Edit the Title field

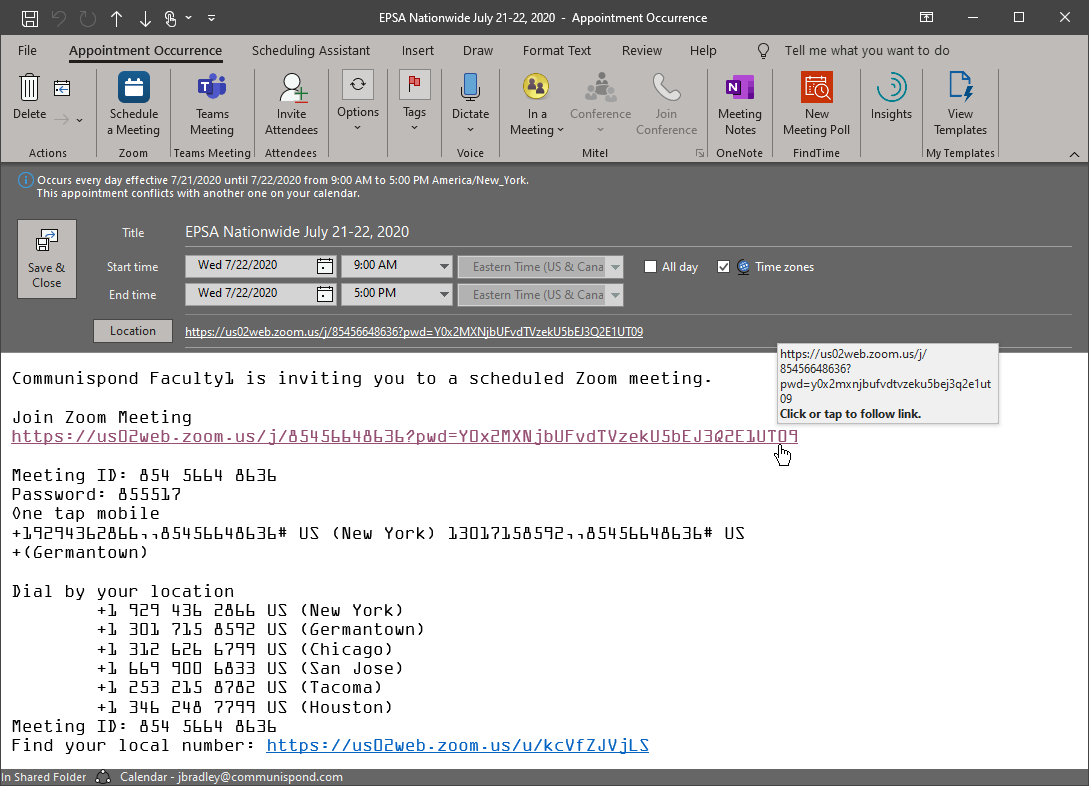point(628,232)
